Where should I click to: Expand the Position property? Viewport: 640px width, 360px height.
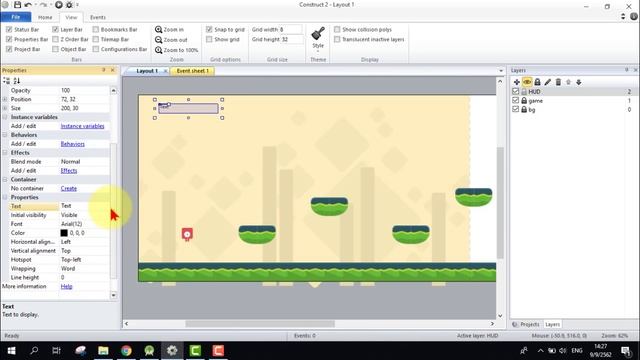click(5, 99)
